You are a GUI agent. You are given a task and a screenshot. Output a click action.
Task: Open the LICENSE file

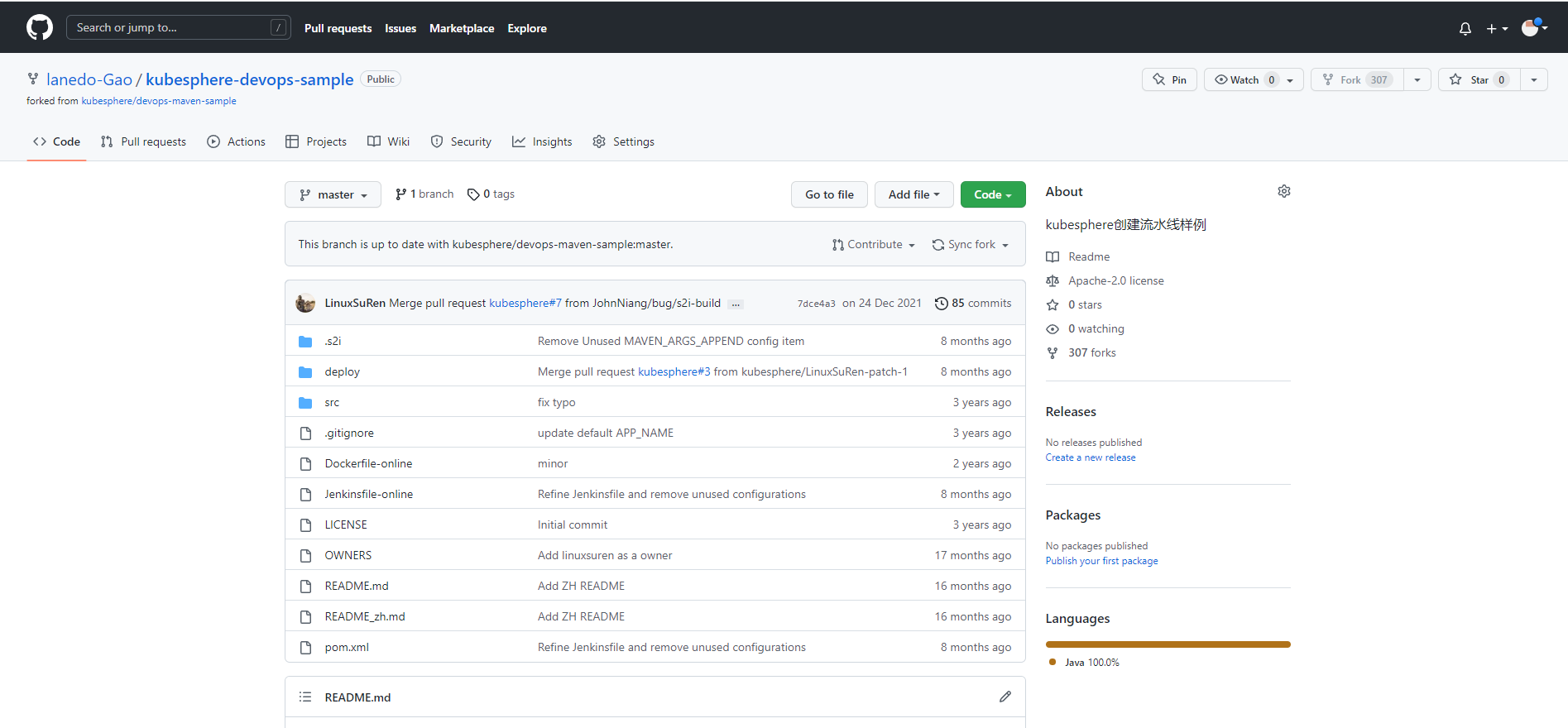pos(346,524)
